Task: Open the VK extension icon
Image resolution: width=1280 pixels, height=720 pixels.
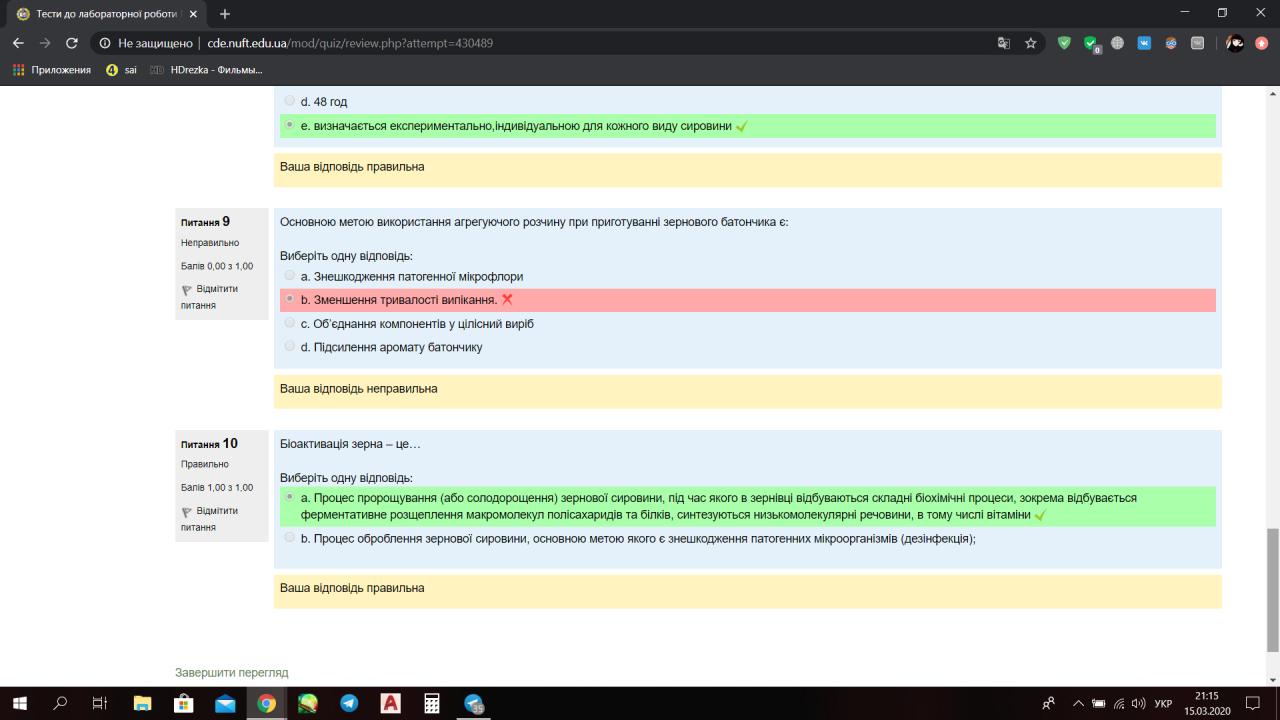Action: click(x=1144, y=43)
